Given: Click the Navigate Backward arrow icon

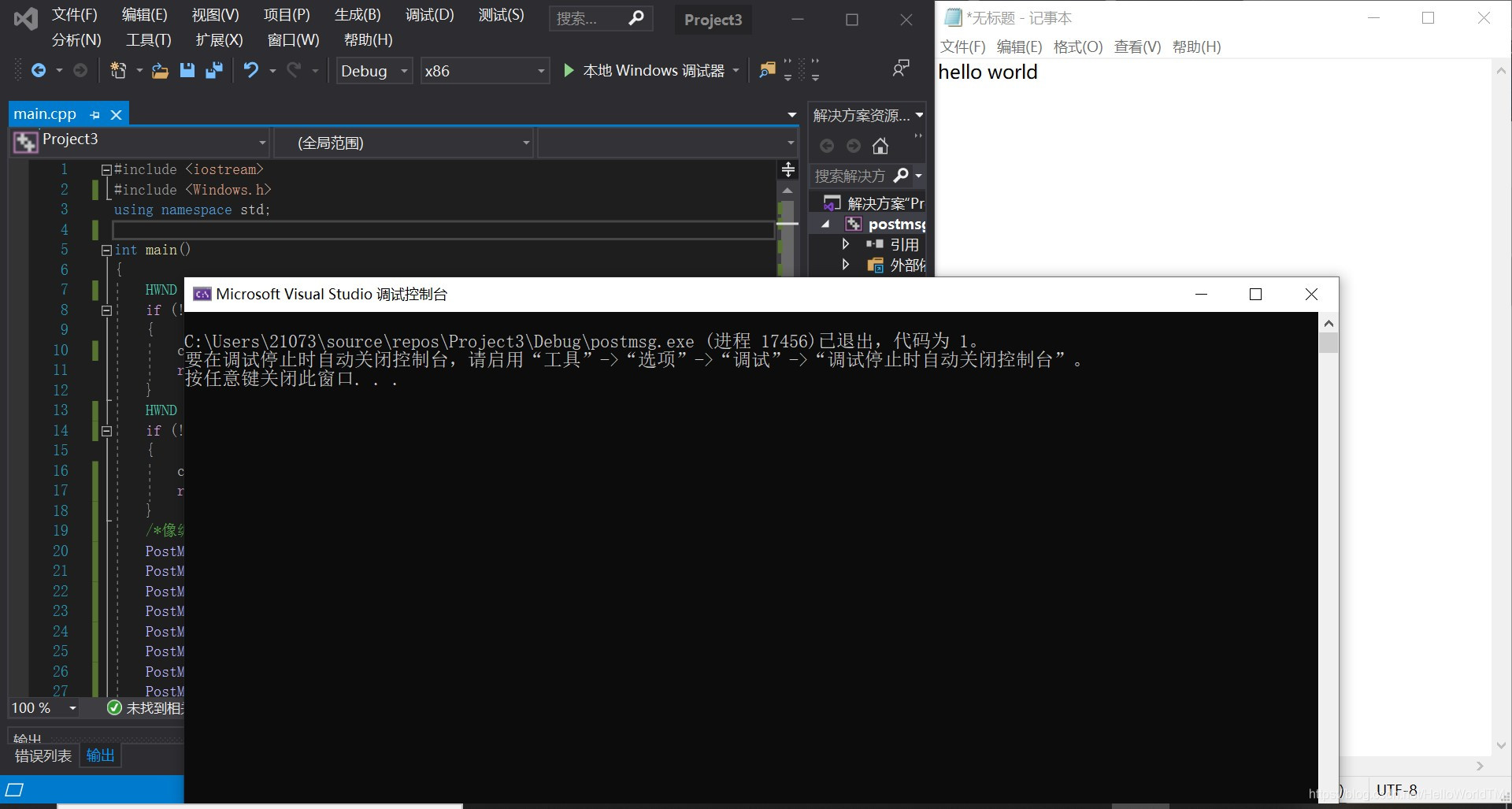Looking at the screenshot, I should coord(38,71).
